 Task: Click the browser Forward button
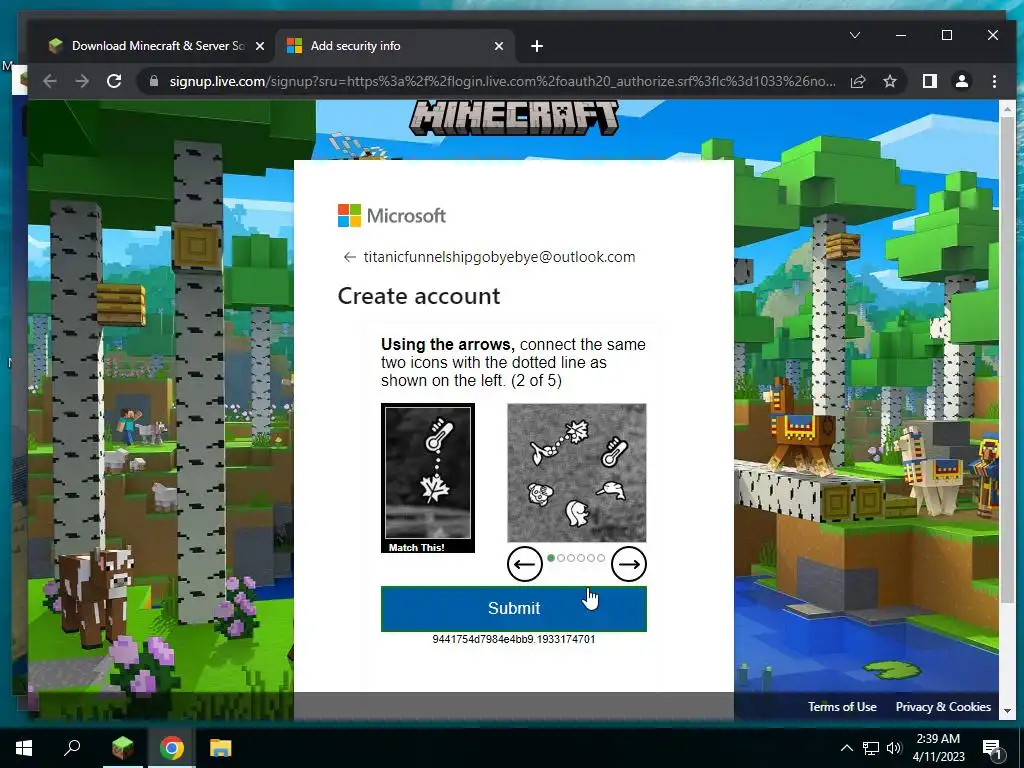[x=82, y=81]
